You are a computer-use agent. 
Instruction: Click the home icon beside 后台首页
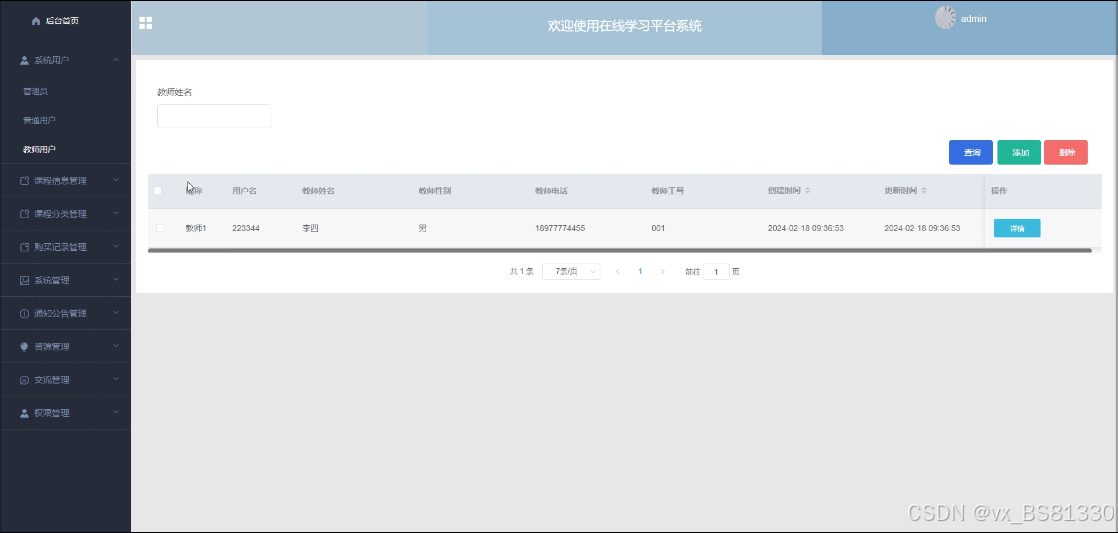(x=36, y=21)
